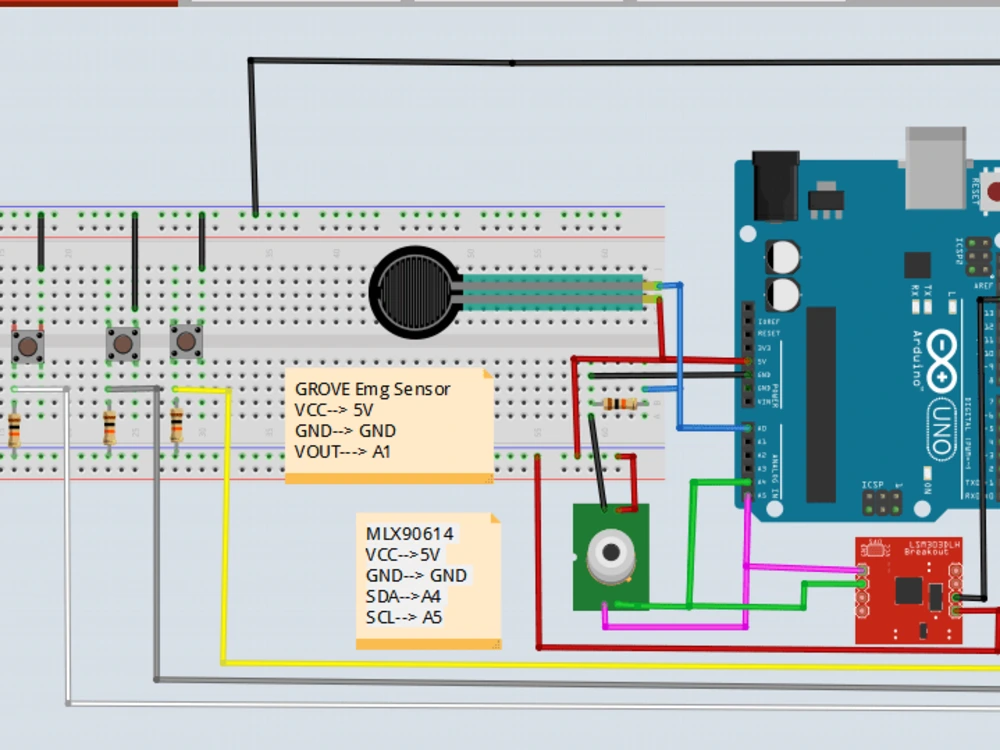
Task: Click the LSM303DLH Breakout board
Action: coord(910,590)
